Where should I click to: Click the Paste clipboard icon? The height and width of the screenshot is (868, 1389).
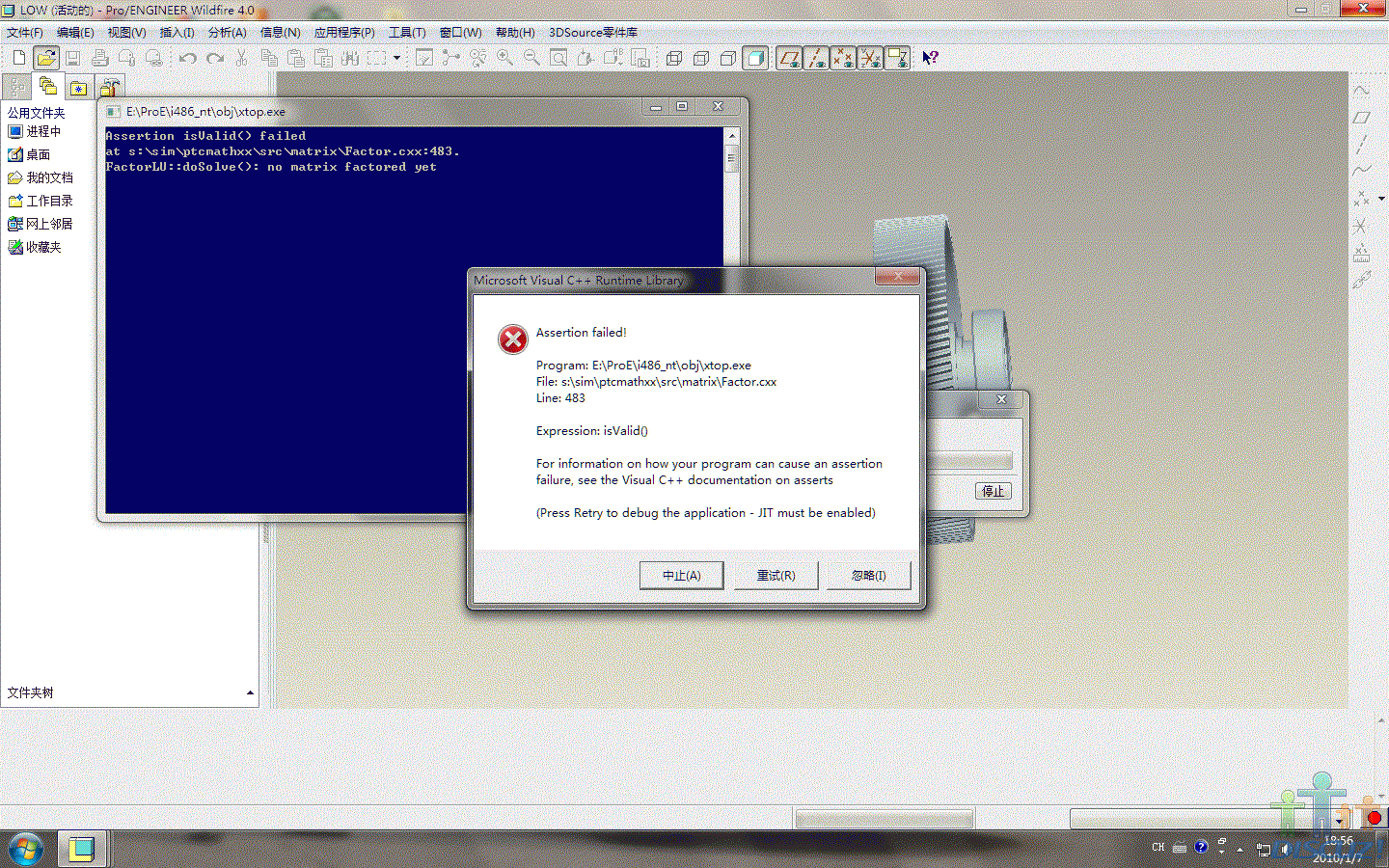[x=296, y=58]
